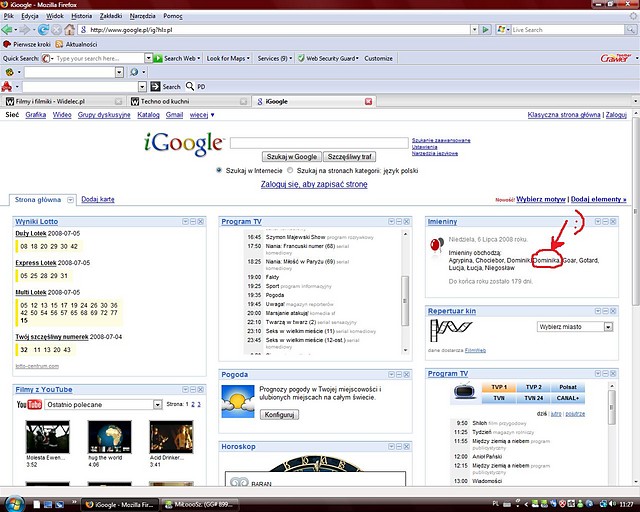Close the Pogoda gadget
640x512 pixels.
pyautogui.click(x=407, y=374)
